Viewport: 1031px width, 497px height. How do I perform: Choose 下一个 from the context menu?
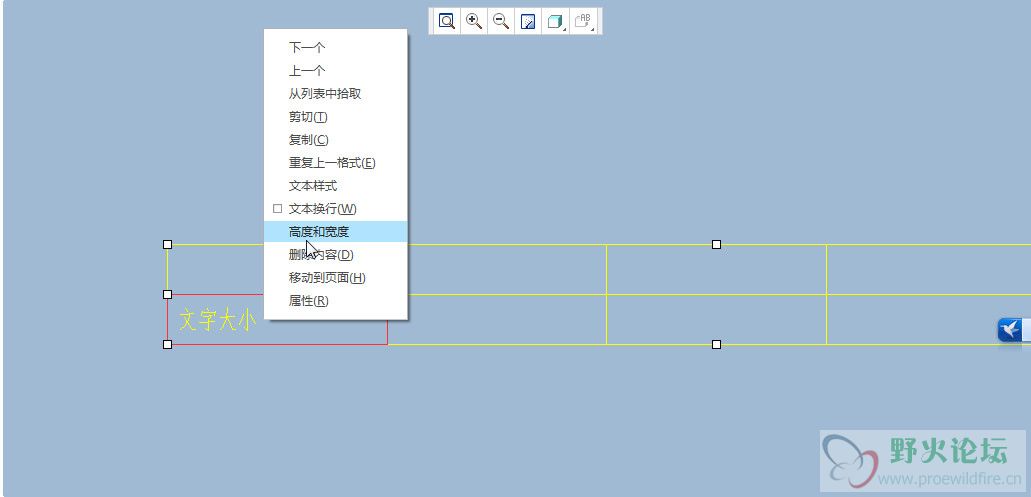335,47
